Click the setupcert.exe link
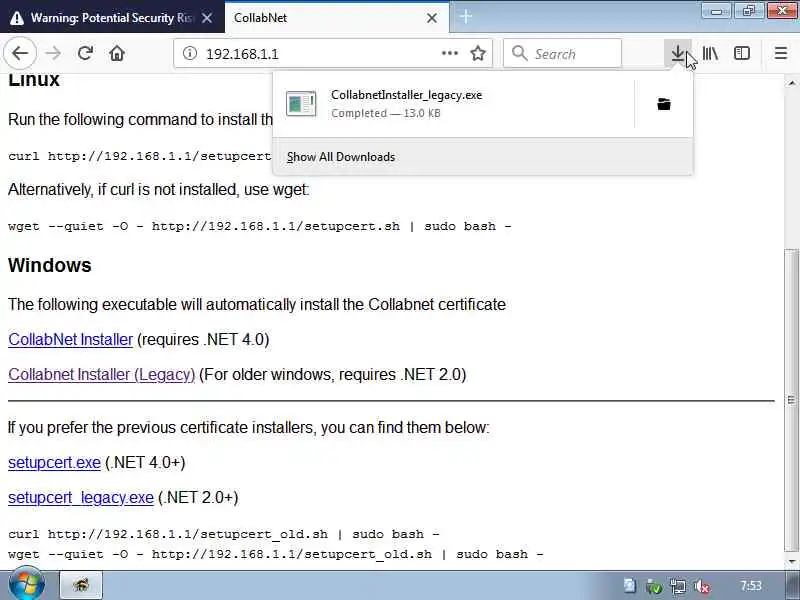This screenshot has width=800, height=600. (x=54, y=462)
